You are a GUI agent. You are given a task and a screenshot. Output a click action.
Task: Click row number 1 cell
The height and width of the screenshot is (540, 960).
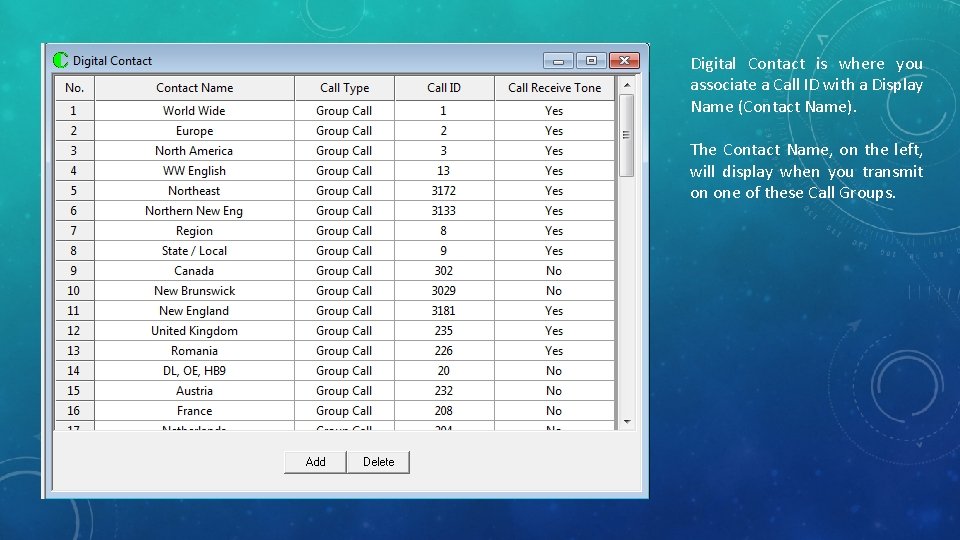point(74,111)
